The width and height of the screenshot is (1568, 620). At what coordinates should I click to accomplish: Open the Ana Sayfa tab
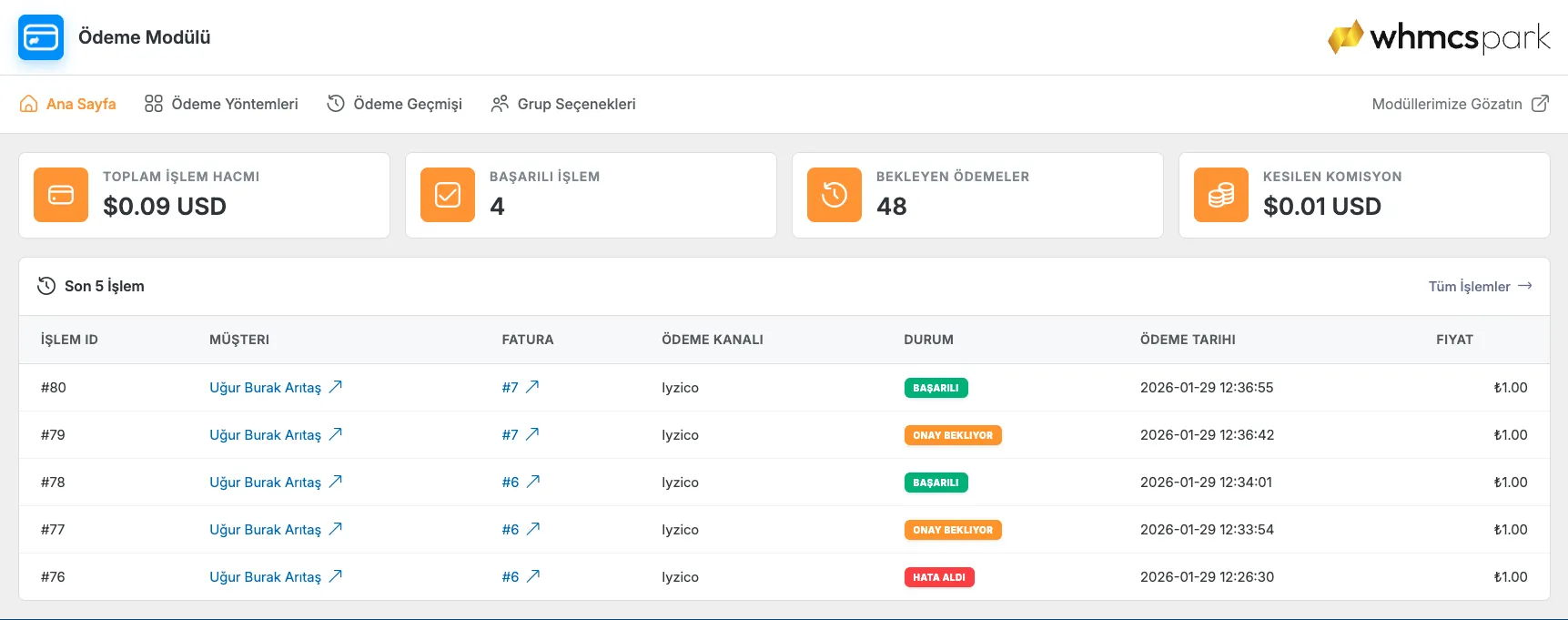tap(68, 104)
